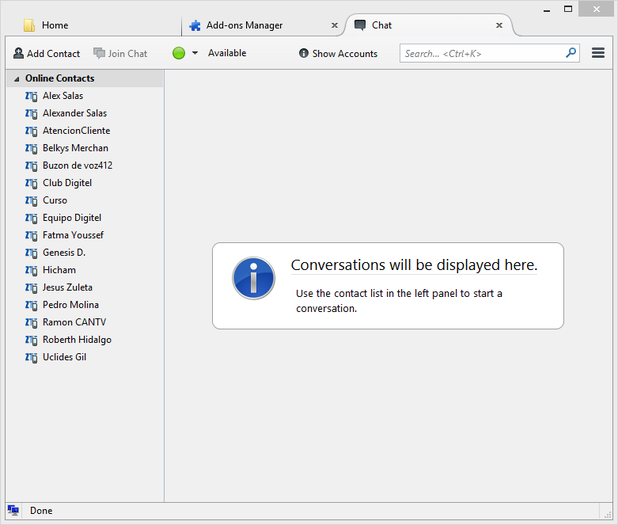Collapse the Online Contacts group
This screenshot has height=525, width=618.
pos(17,79)
